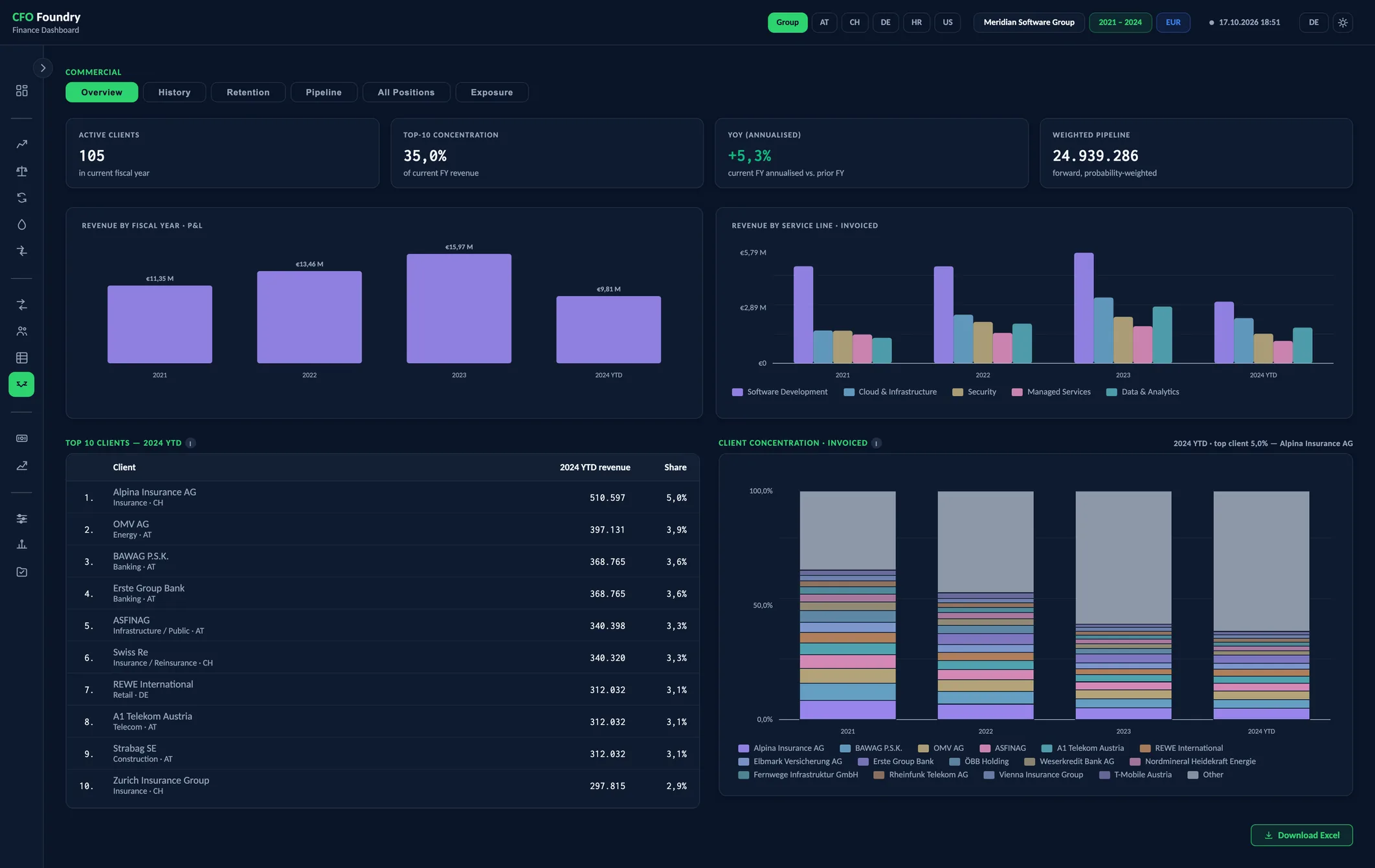Click the Data & Analytics legend entry

click(1143, 392)
